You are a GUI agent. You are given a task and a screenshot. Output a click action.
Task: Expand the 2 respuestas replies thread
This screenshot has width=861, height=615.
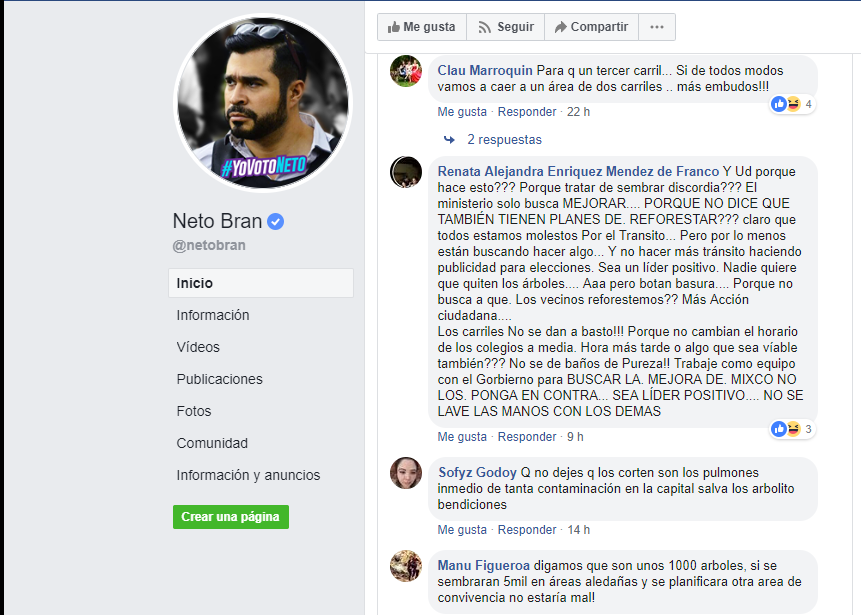(x=503, y=140)
